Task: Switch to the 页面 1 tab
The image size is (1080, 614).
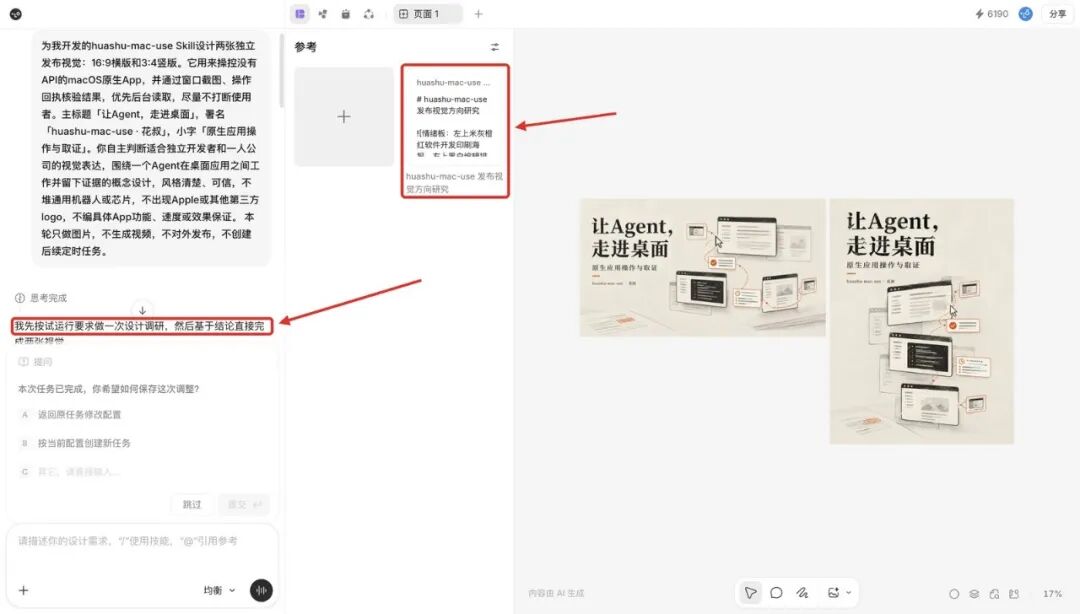Action: (428, 14)
